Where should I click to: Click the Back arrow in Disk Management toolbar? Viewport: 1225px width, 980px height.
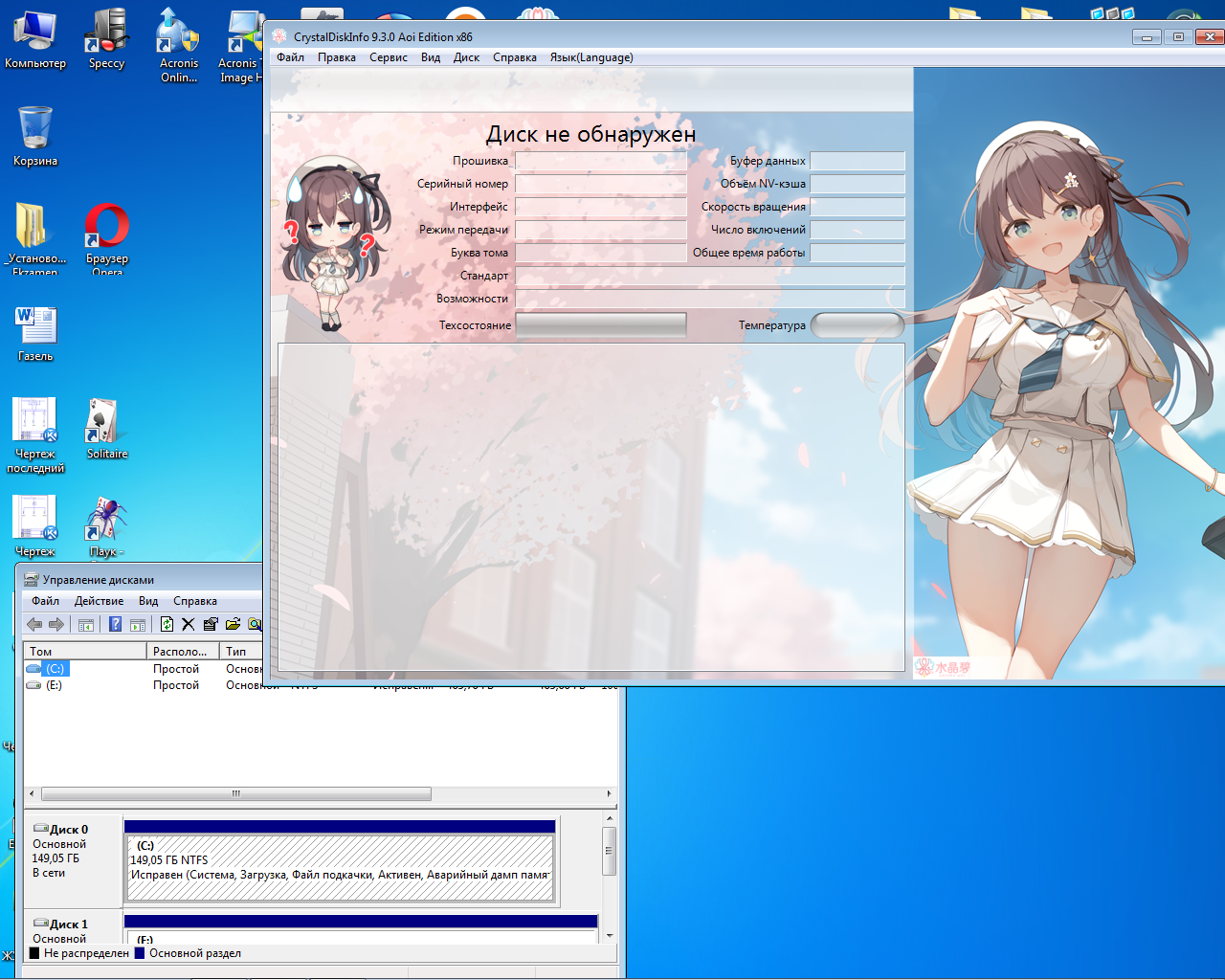34,625
